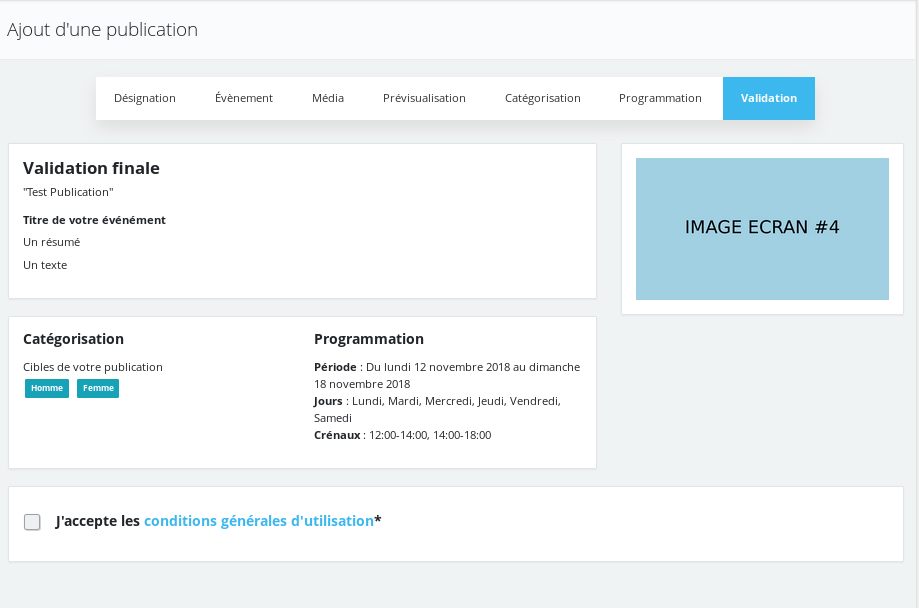Click the "Test Publication" title text

click(x=69, y=192)
